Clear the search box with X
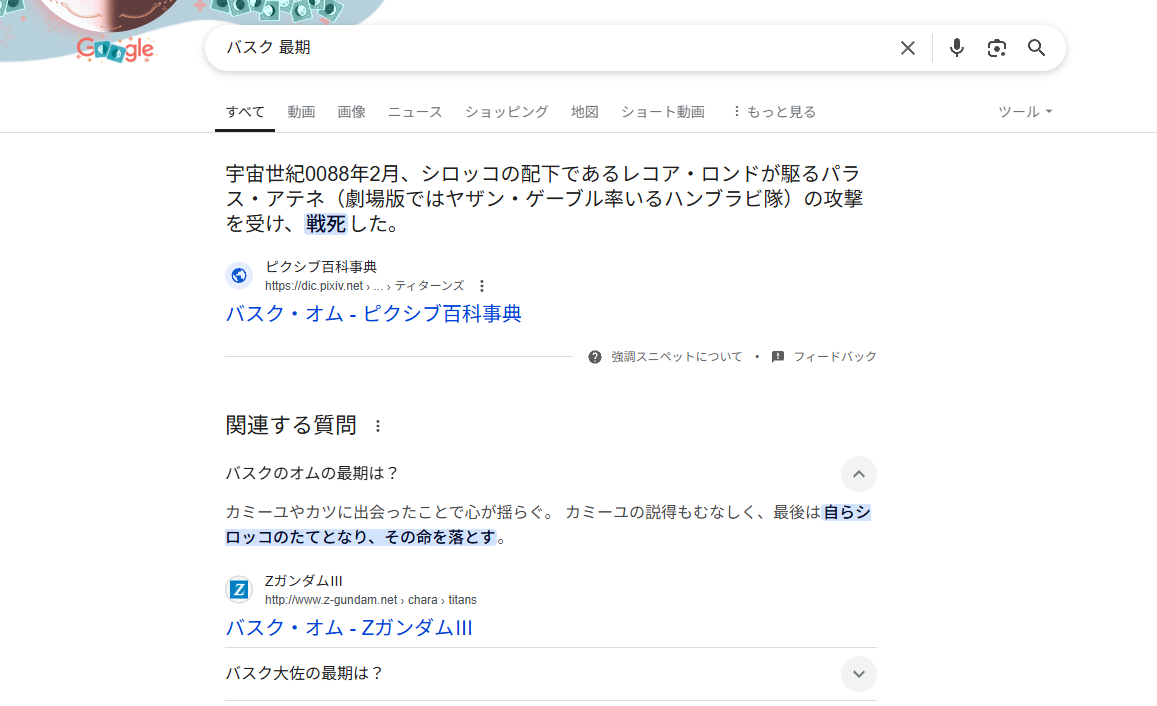Viewport: 1157px width, 706px height. 908,48
